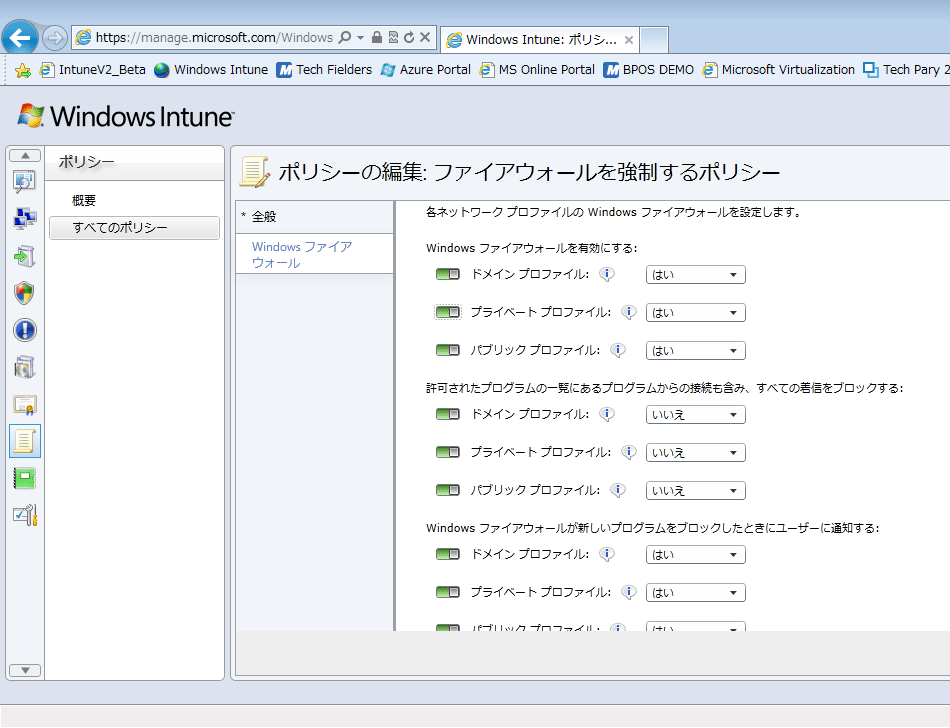This screenshot has width=950, height=728.
Task: Open the 概要 item in the policy pane
Action: 84,200
